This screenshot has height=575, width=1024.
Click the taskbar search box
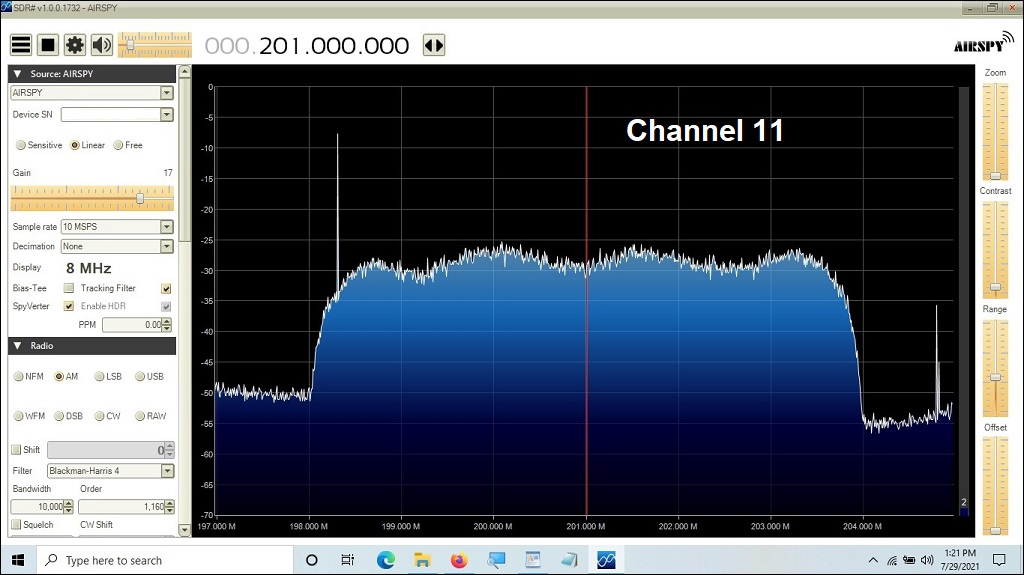coord(165,560)
